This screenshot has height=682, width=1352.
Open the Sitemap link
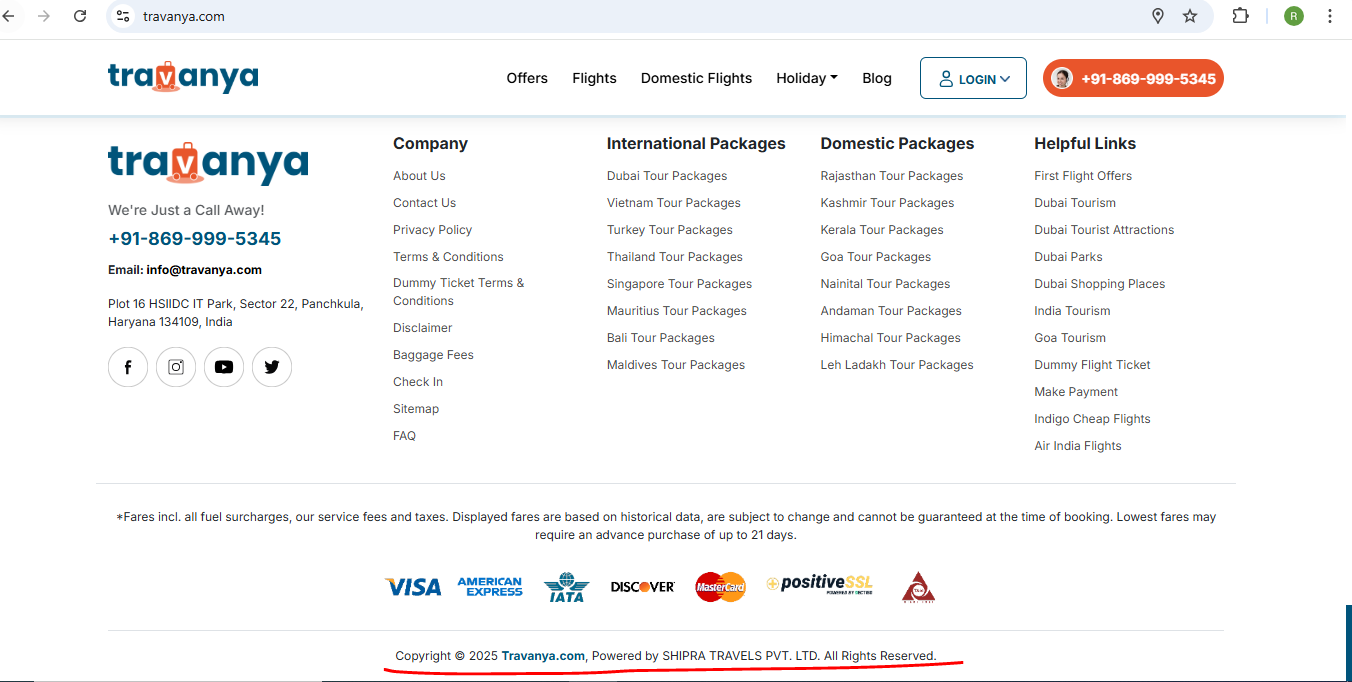point(416,409)
